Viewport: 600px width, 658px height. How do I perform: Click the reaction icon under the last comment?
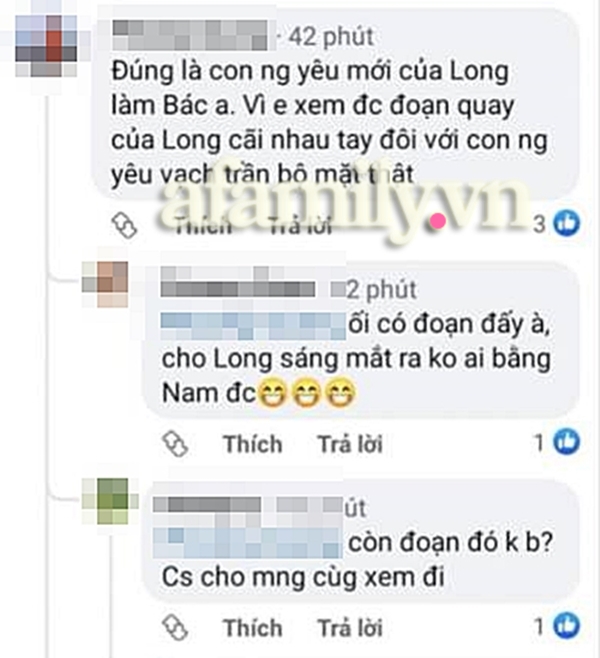175,628
